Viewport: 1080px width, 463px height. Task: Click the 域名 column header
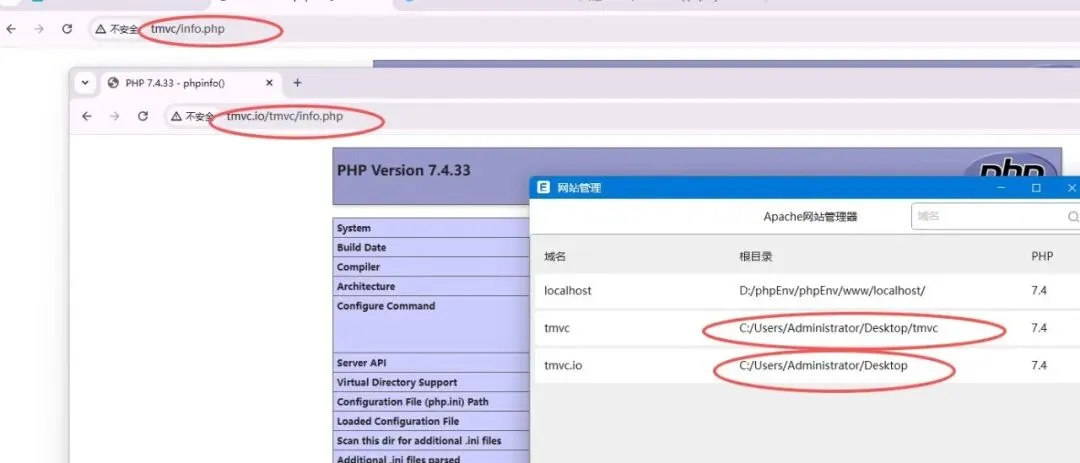click(x=554, y=256)
